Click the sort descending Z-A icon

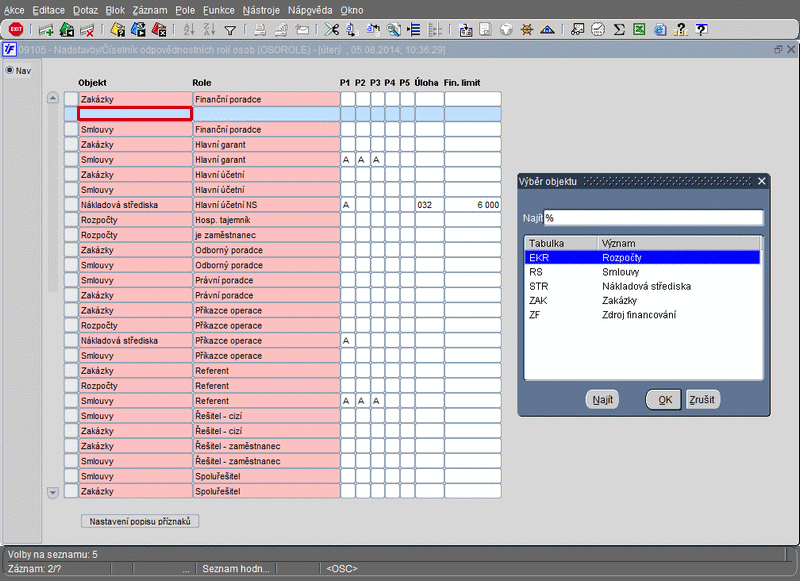pyautogui.click(x=209, y=30)
